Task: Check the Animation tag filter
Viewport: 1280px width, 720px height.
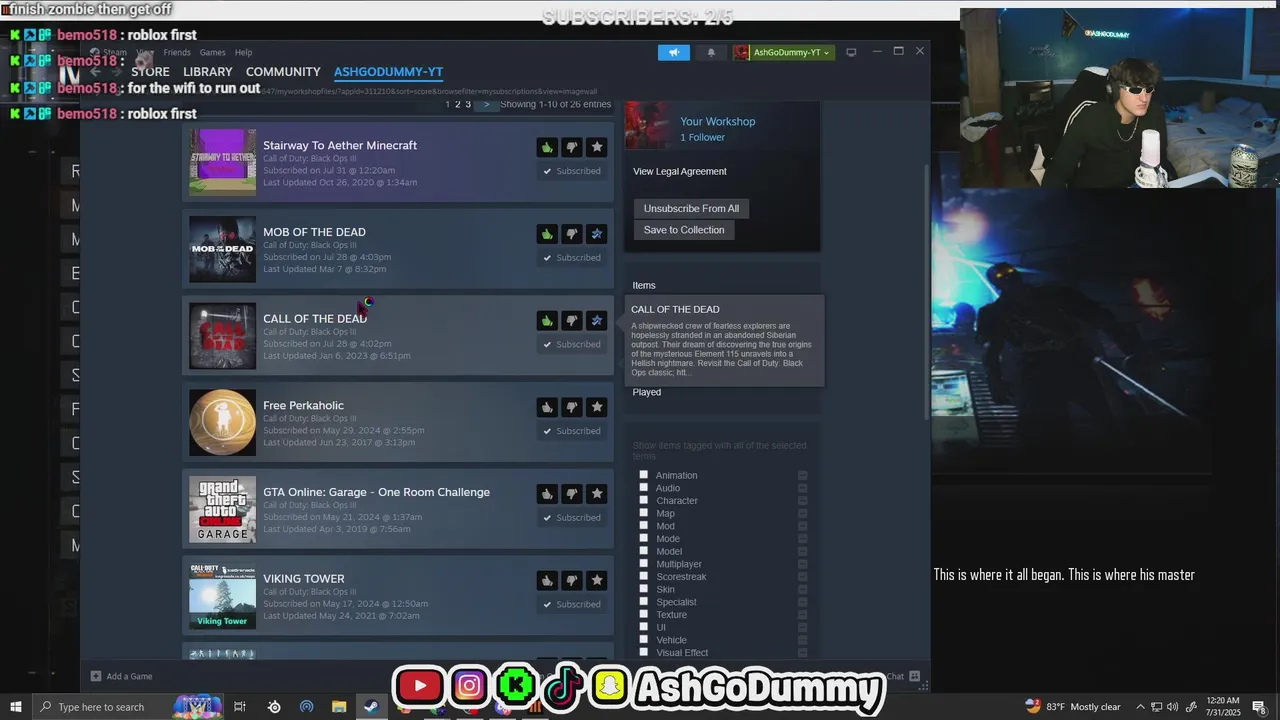Action: pos(644,475)
